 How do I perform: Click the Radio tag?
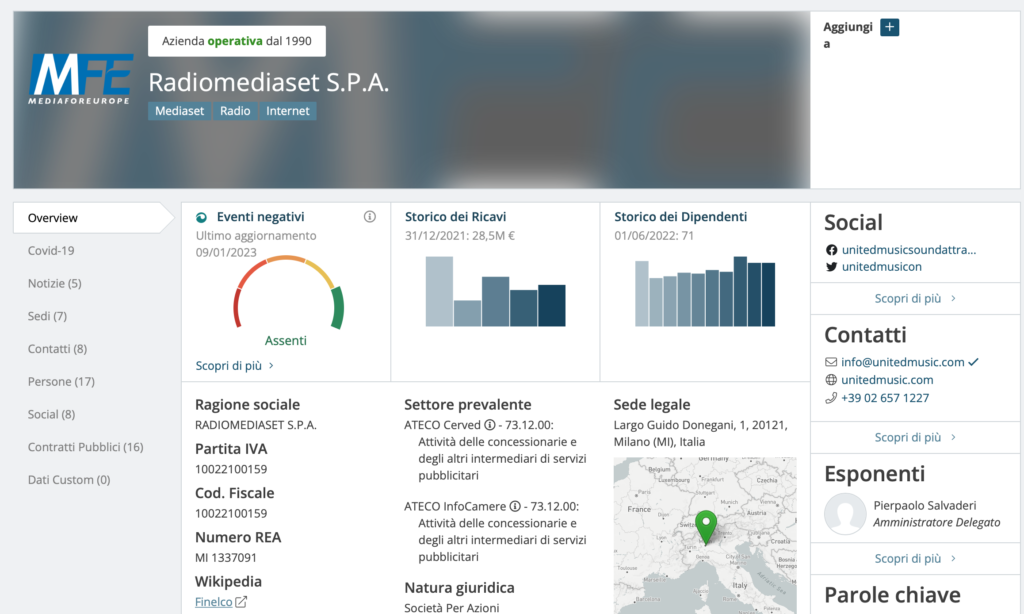235,111
